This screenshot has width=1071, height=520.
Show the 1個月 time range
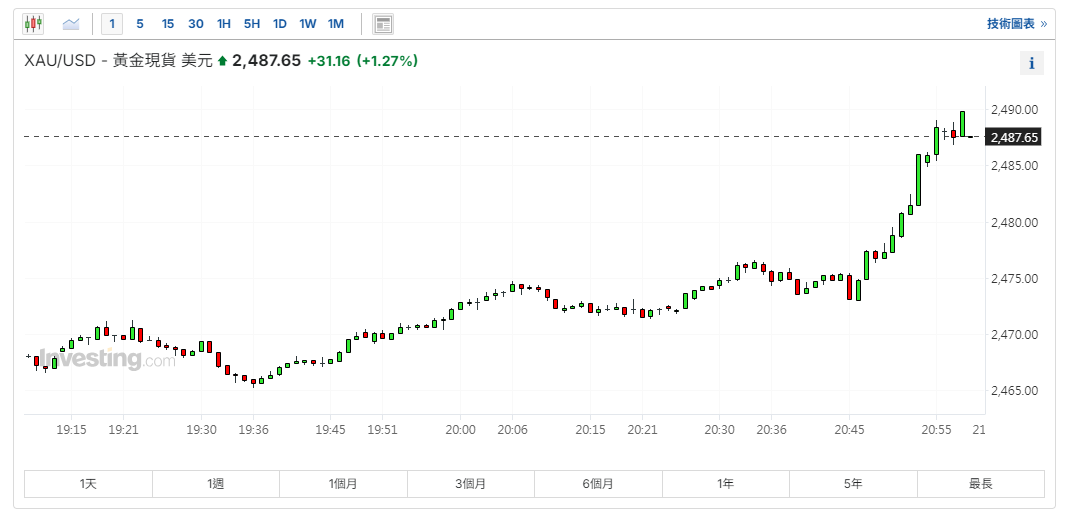[343, 484]
